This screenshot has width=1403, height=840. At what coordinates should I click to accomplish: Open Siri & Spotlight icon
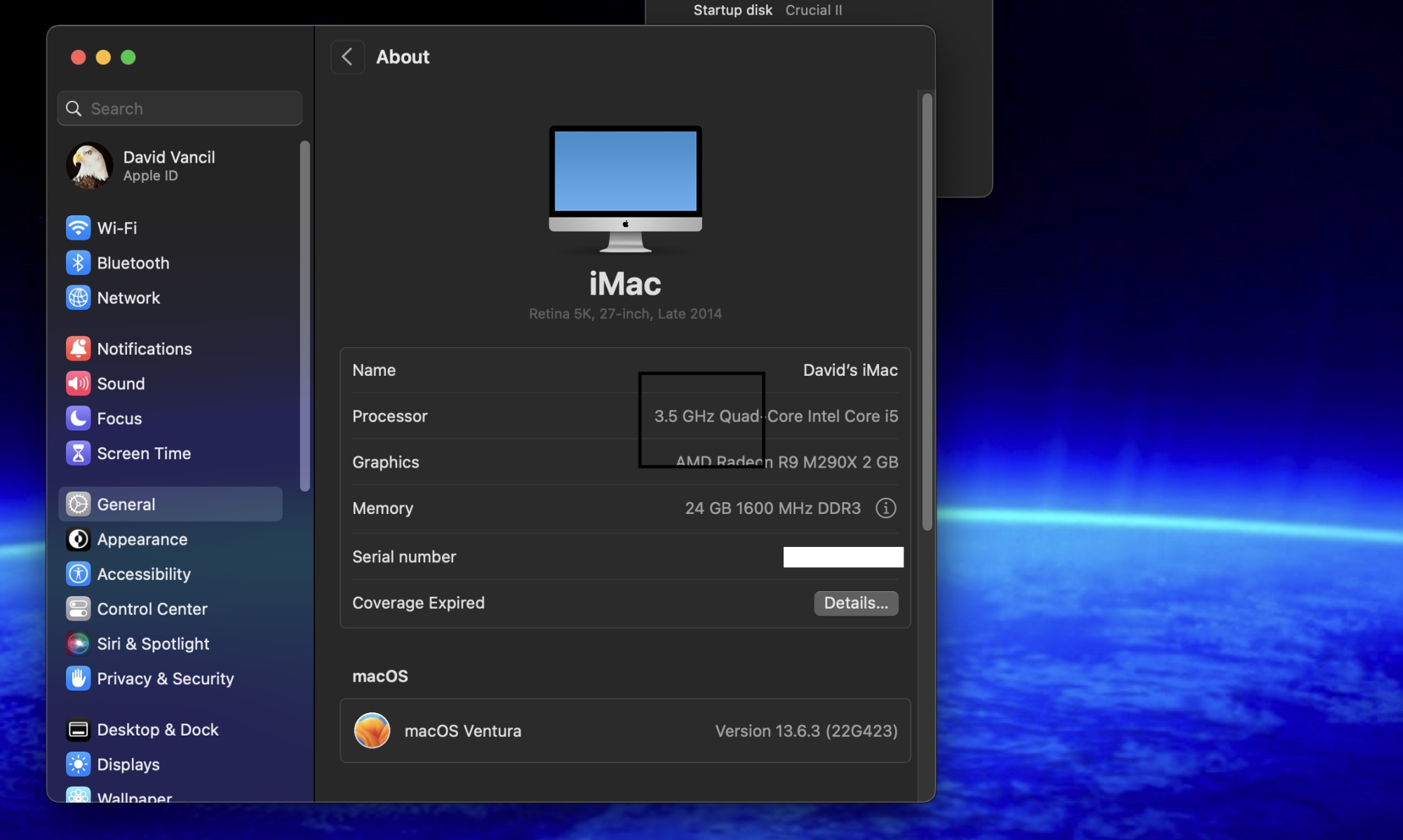[78, 644]
